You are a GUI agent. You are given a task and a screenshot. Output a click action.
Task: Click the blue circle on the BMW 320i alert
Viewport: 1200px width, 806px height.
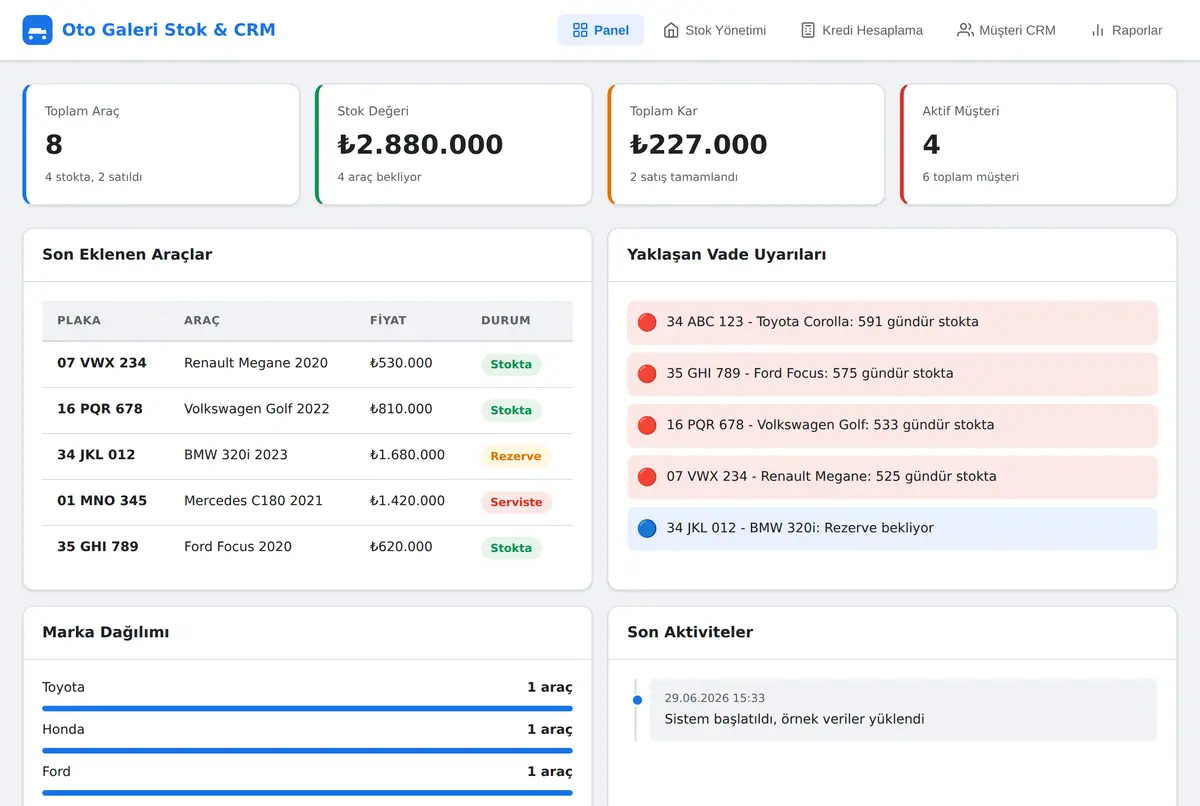(x=647, y=528)
